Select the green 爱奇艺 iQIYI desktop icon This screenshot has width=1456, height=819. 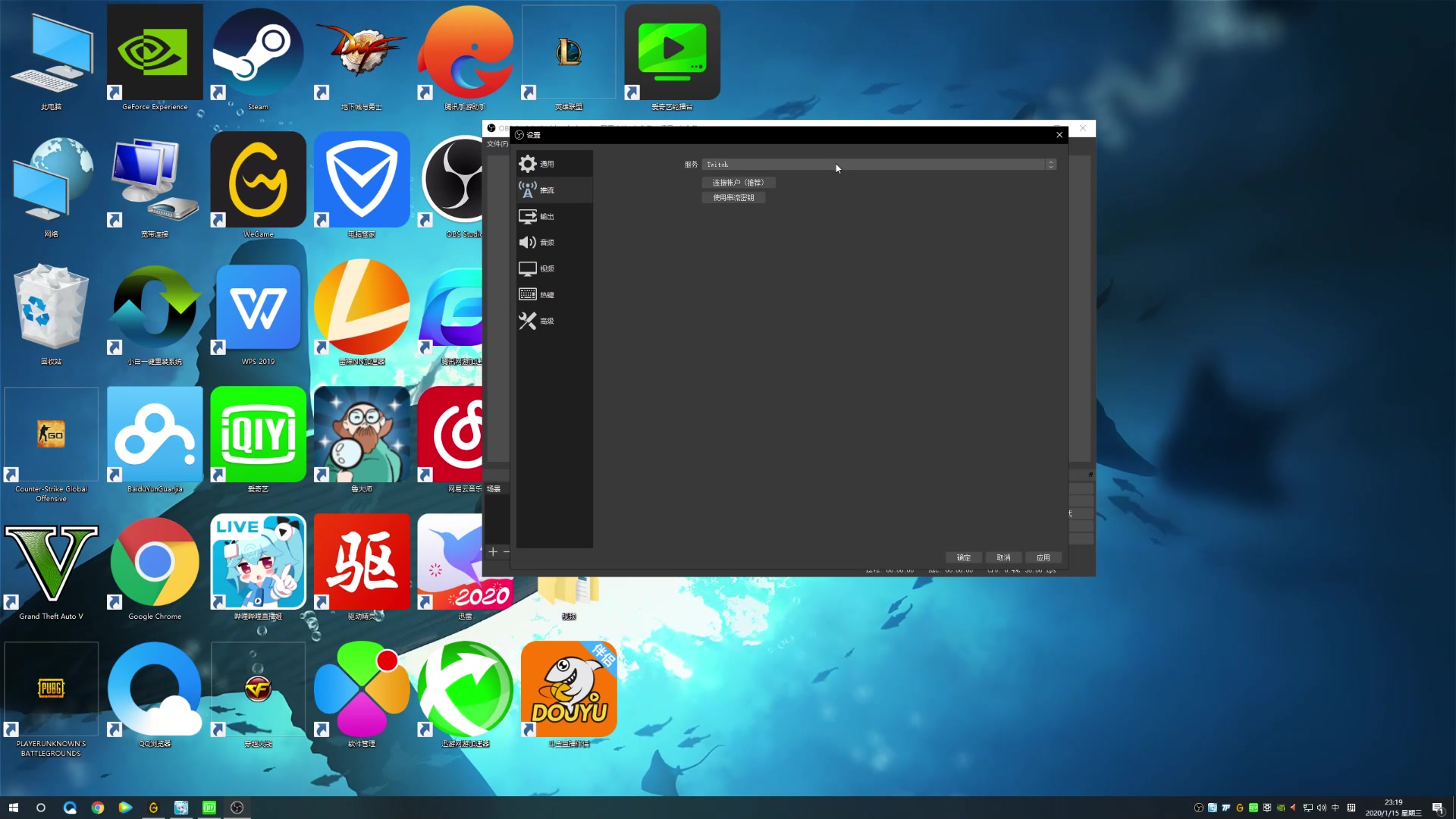(x=258, y=441)
